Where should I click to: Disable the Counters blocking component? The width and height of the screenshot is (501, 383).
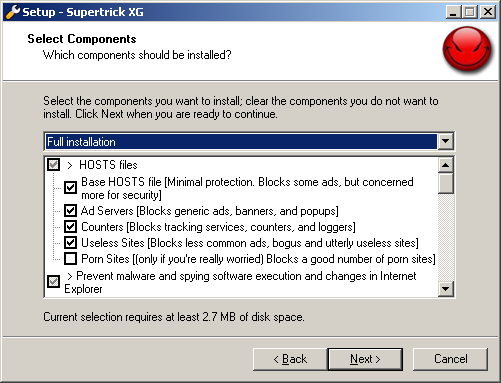(70, 227)
